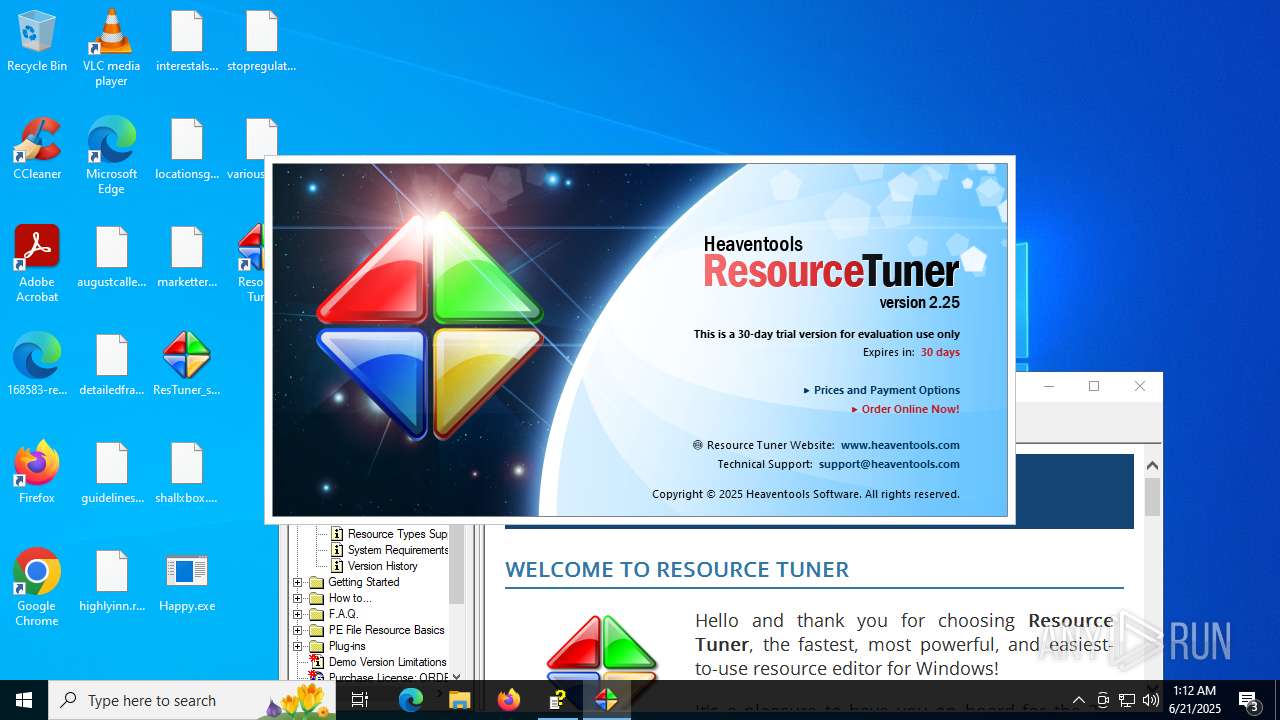Select the 168583-re... Edge file icon
The height and width of the screenshot is (720, 1280).
tap(37, 365)
